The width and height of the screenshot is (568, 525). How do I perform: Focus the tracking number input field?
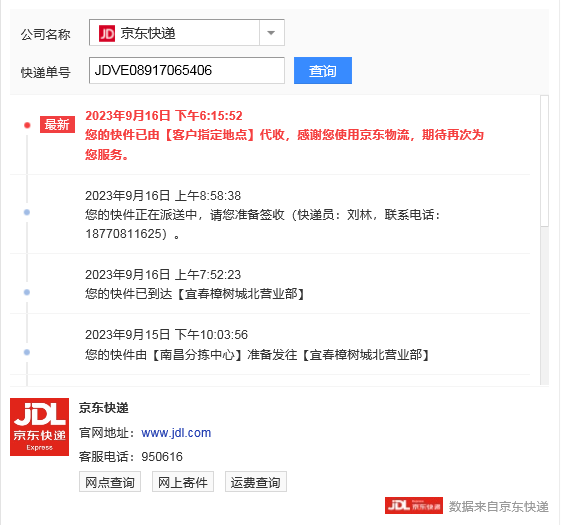tap(187, 70)
